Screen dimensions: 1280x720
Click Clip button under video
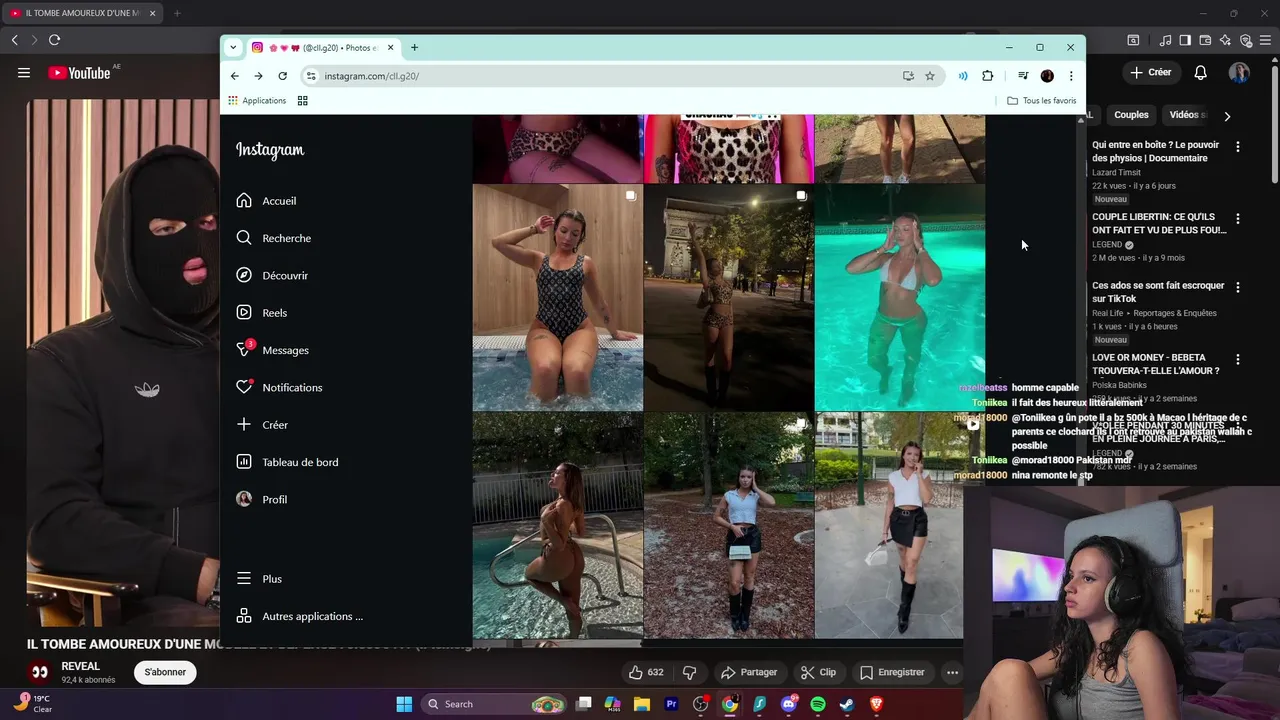pos(818,672)
